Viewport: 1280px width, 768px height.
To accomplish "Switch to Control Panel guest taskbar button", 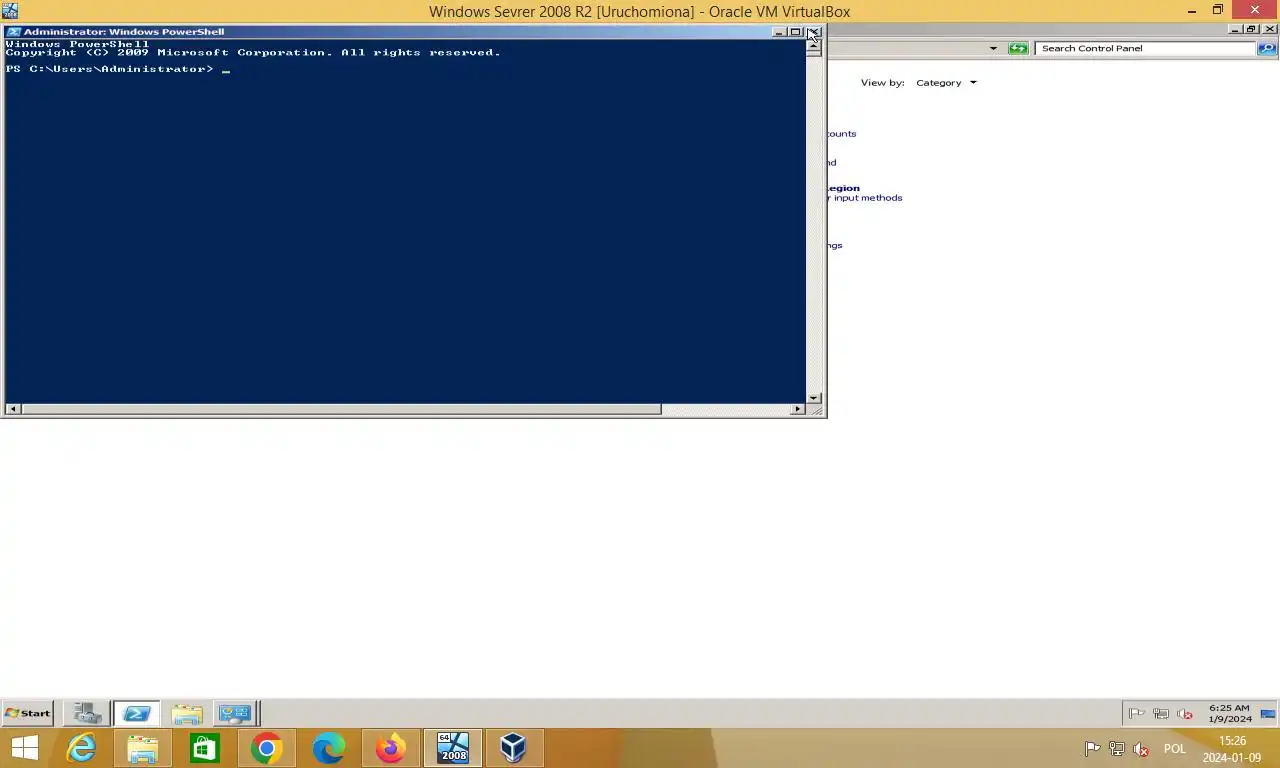I will [236, 713].
